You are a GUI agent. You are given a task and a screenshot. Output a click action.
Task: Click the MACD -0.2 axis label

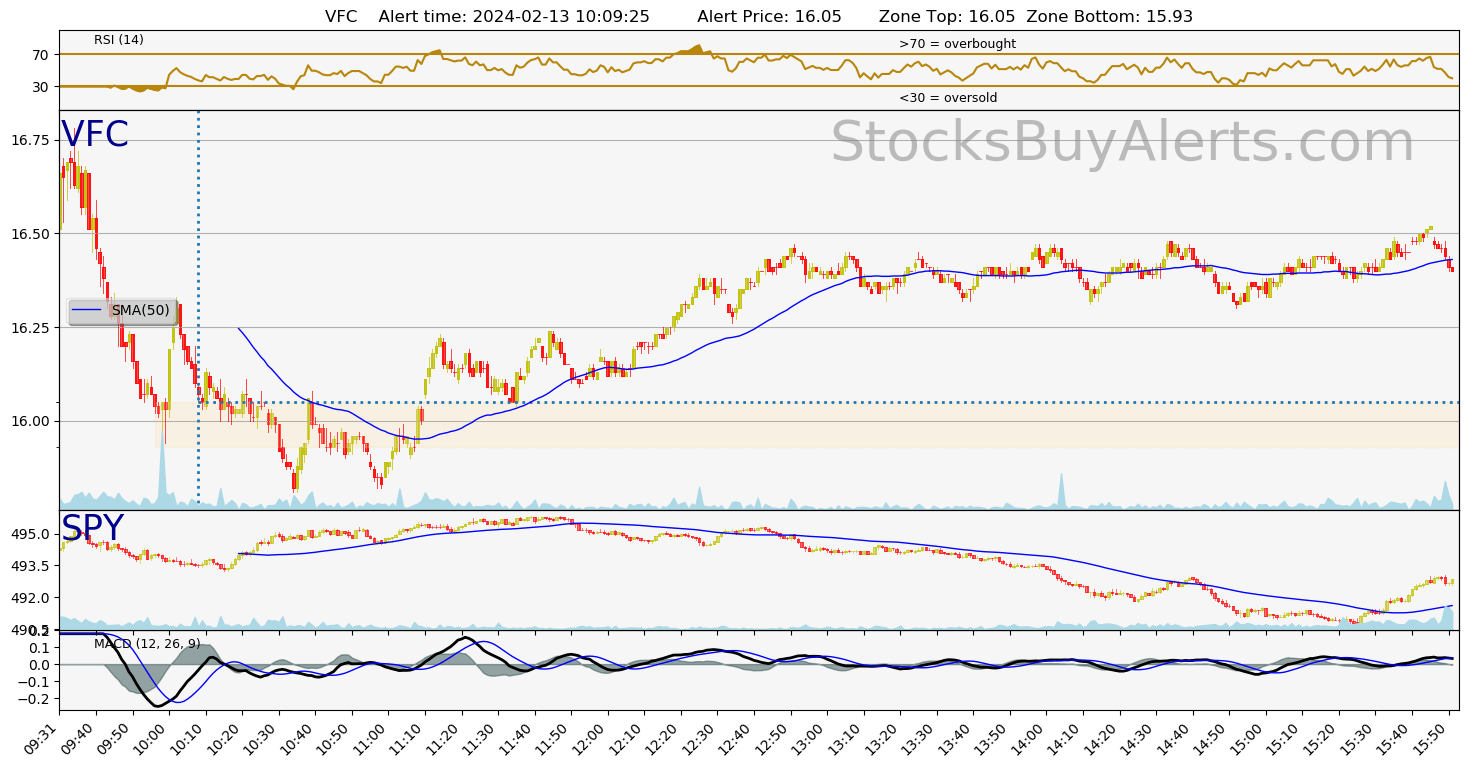pyautogui.click(x=36, y=699)
